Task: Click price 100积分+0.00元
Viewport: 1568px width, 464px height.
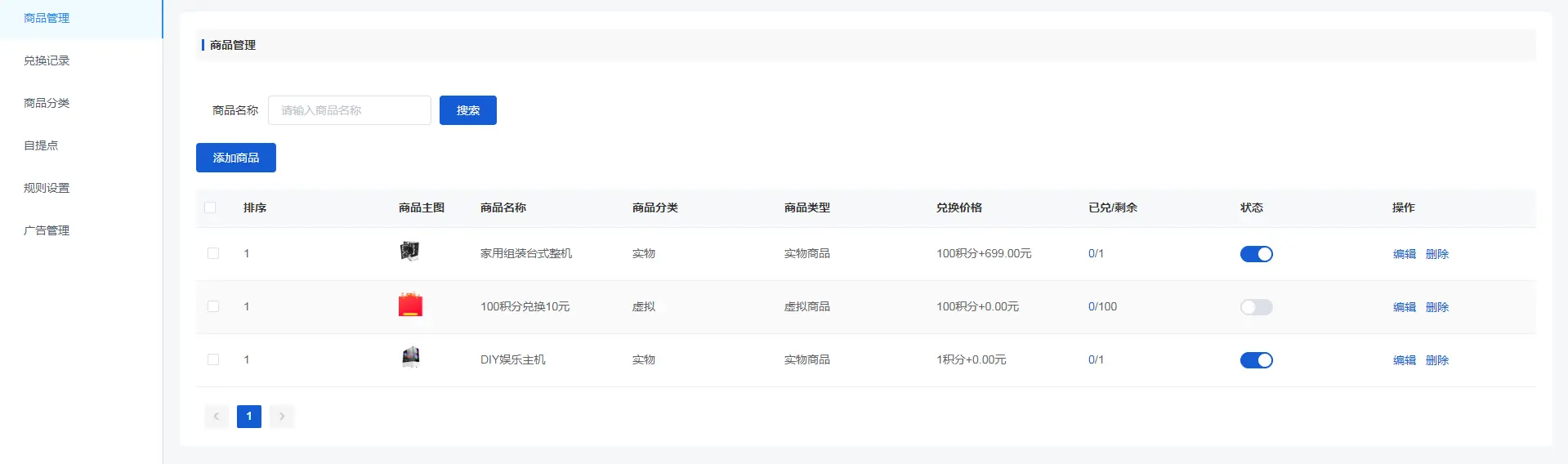Action: point(977,306)
